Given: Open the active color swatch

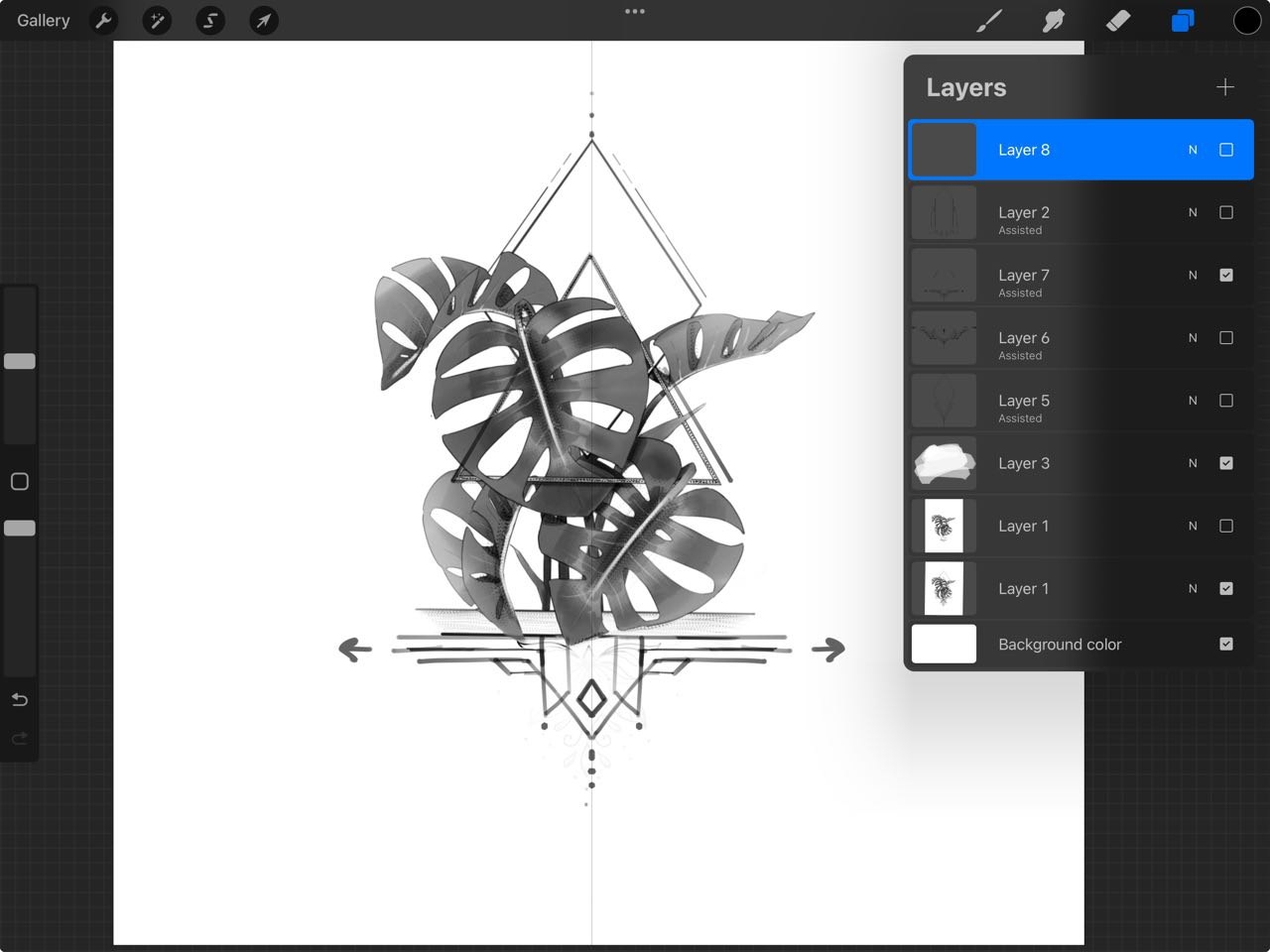Looking at the screenshot, I should click(x=1246, y=21).
